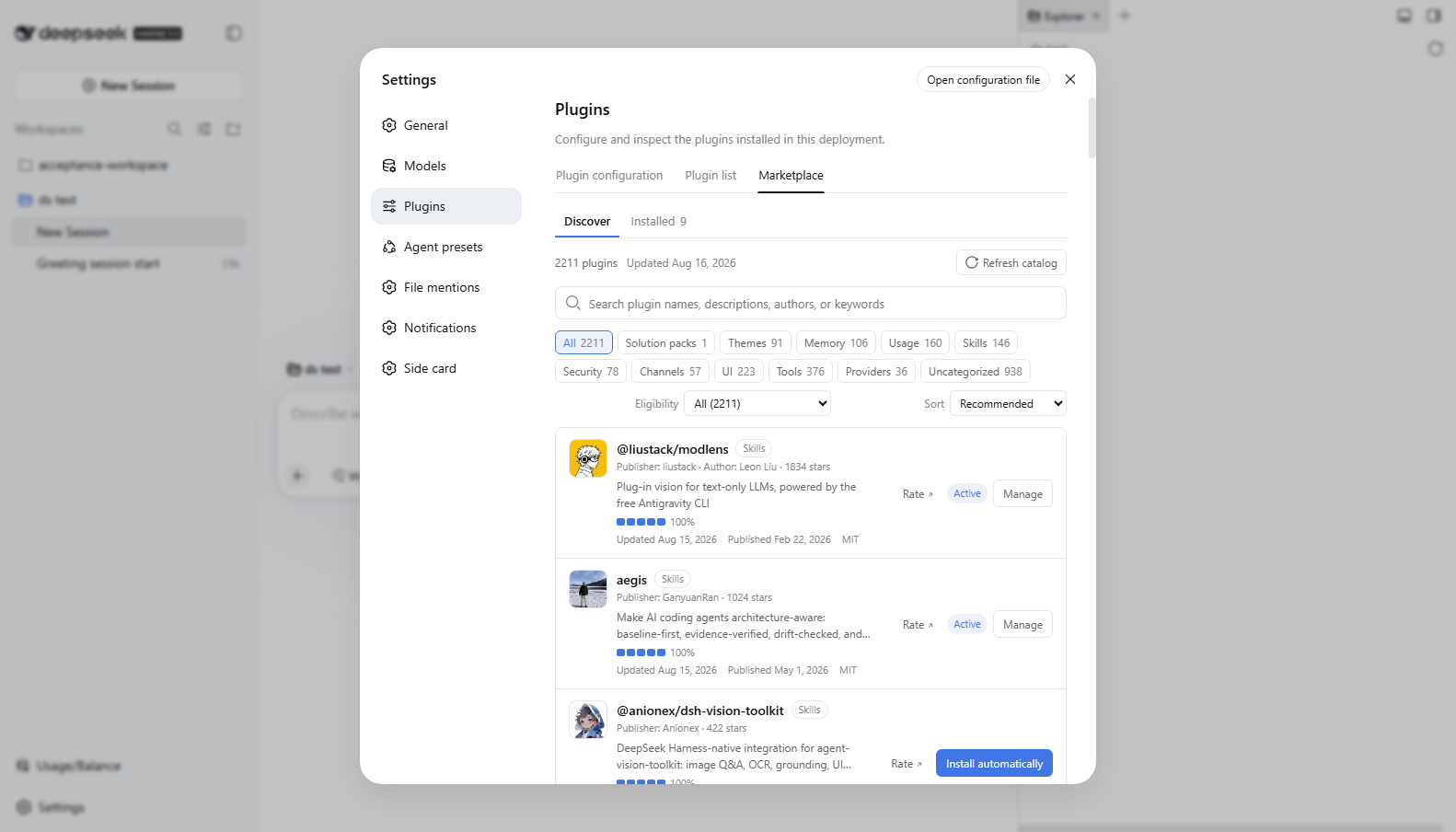This screenshot has height=832, width=1456.
Task: Click Active badge on aegis plugin
Action: pos(967,624)
